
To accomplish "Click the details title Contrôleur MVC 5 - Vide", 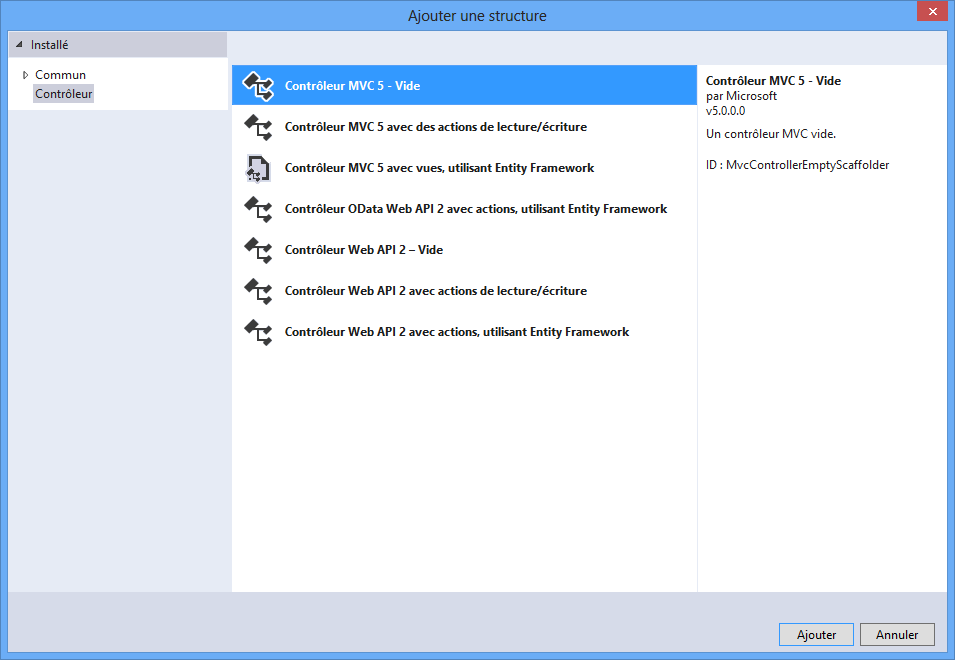I will tap(773, 81).
